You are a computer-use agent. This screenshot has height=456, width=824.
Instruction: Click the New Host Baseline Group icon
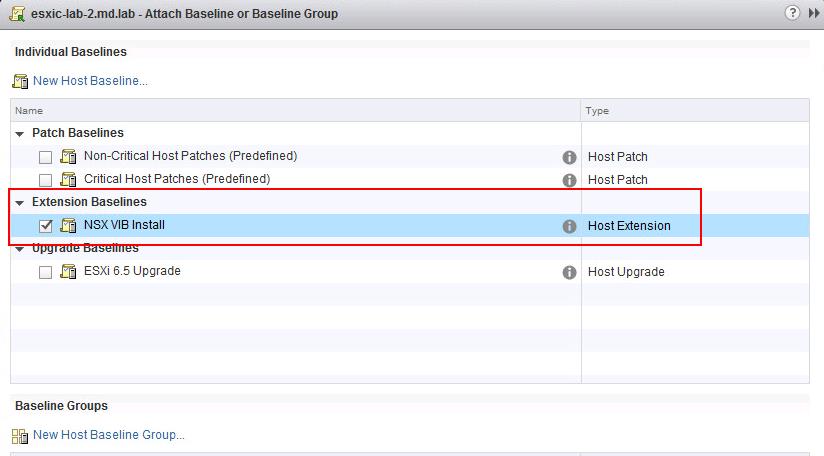pos(20,436)
